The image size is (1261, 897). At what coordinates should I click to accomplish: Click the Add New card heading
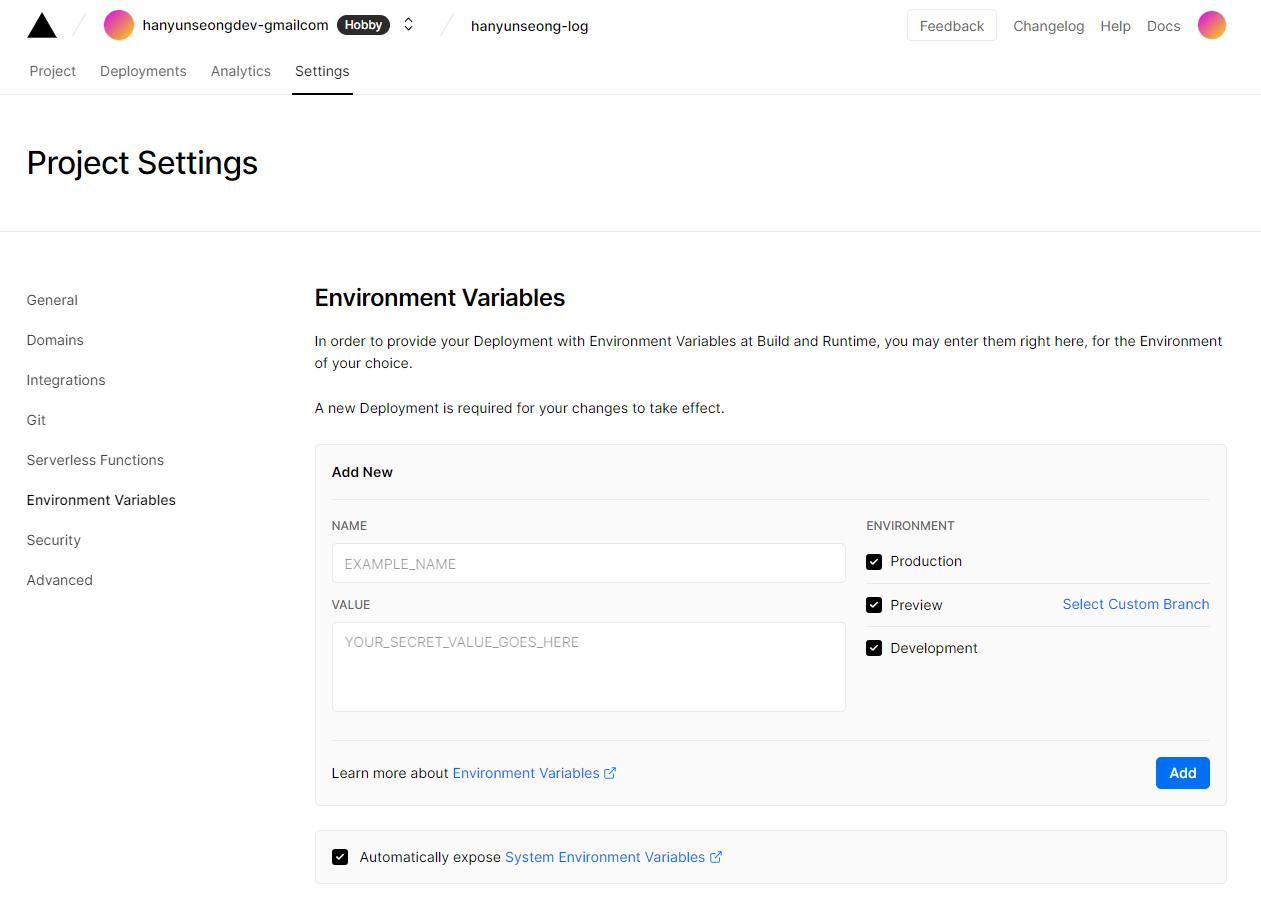(362, 472)
